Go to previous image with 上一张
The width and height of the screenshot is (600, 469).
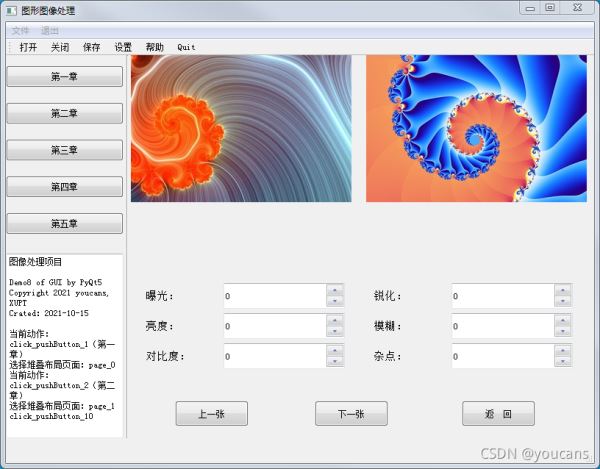211,414
